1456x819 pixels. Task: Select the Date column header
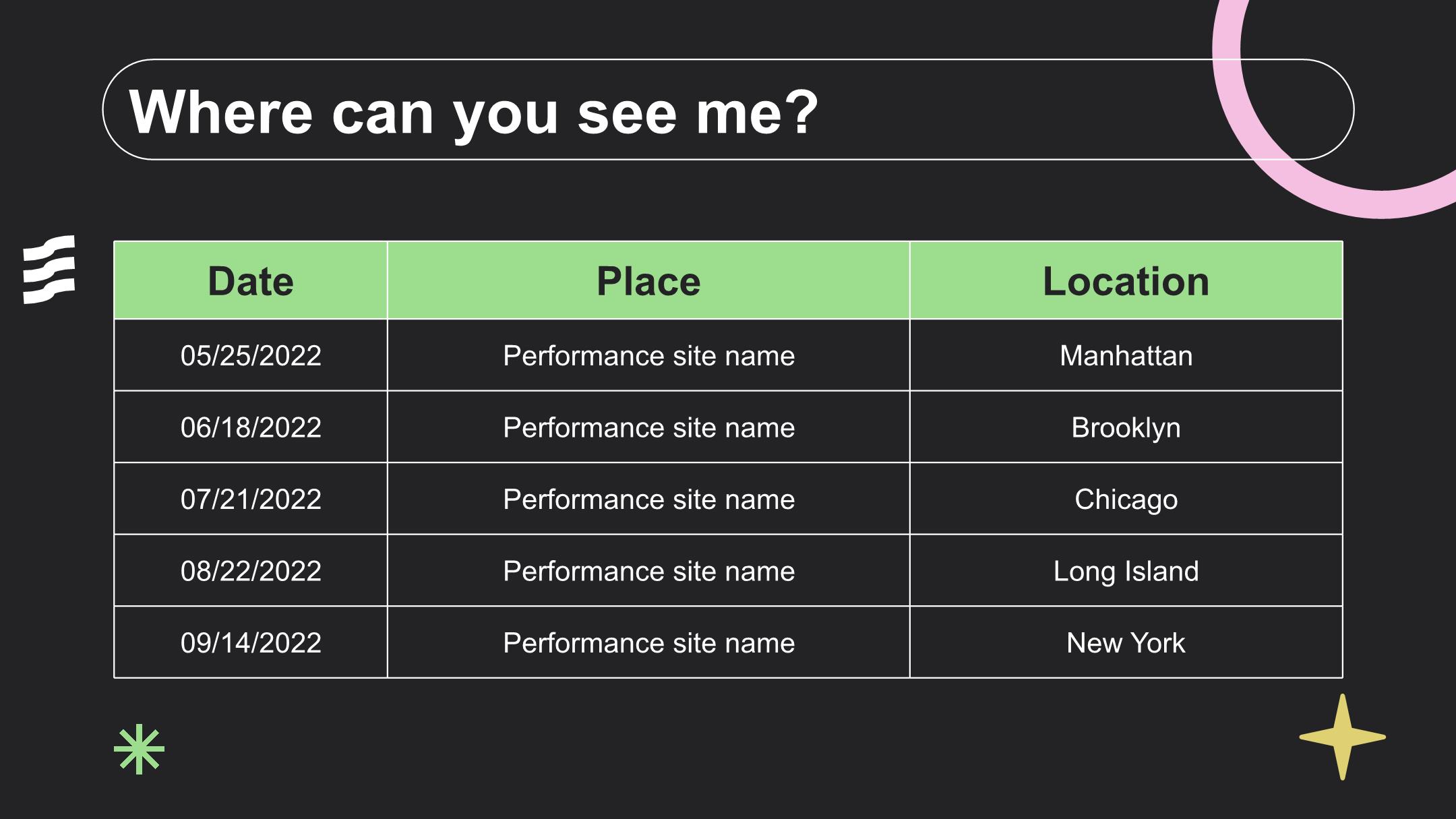pos(251,280)
